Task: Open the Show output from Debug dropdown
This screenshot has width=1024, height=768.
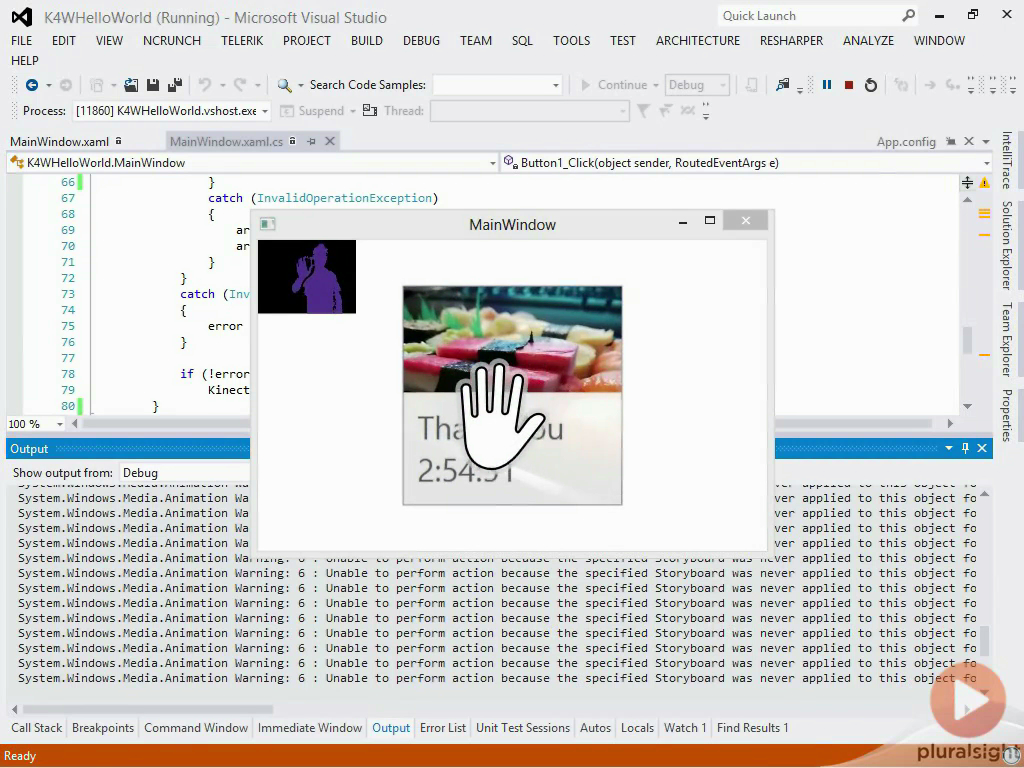Action: click(x=184, y=473)
